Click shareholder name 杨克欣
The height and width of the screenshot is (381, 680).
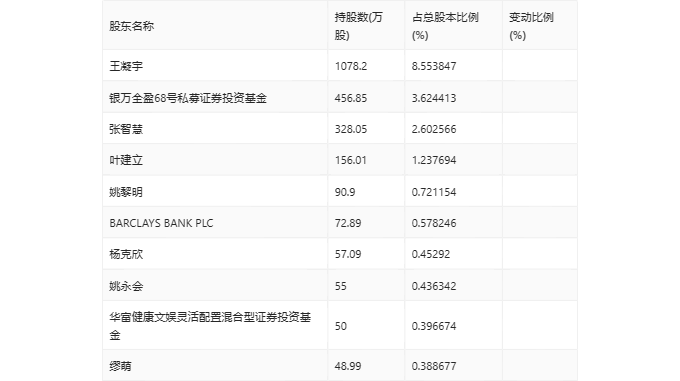click(x=126, y=254)
